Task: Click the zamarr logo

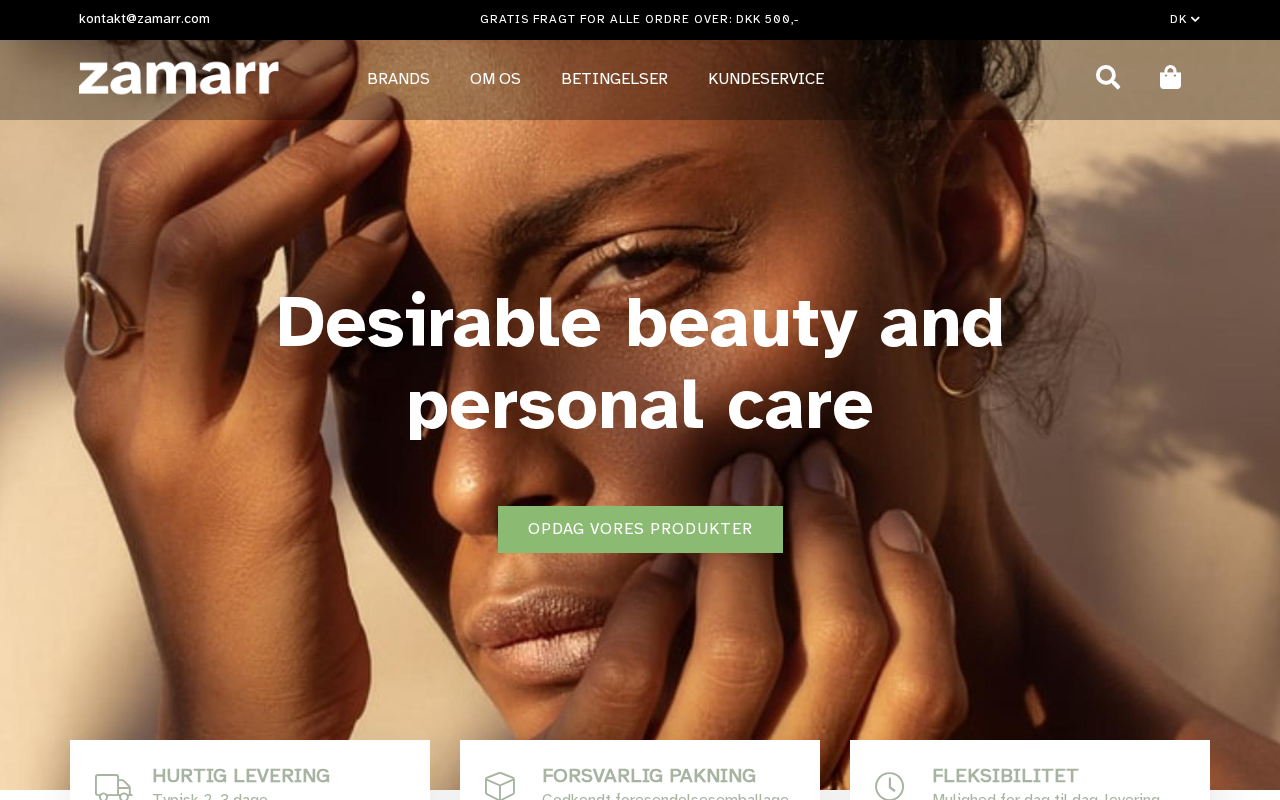Action: [179, 78]
